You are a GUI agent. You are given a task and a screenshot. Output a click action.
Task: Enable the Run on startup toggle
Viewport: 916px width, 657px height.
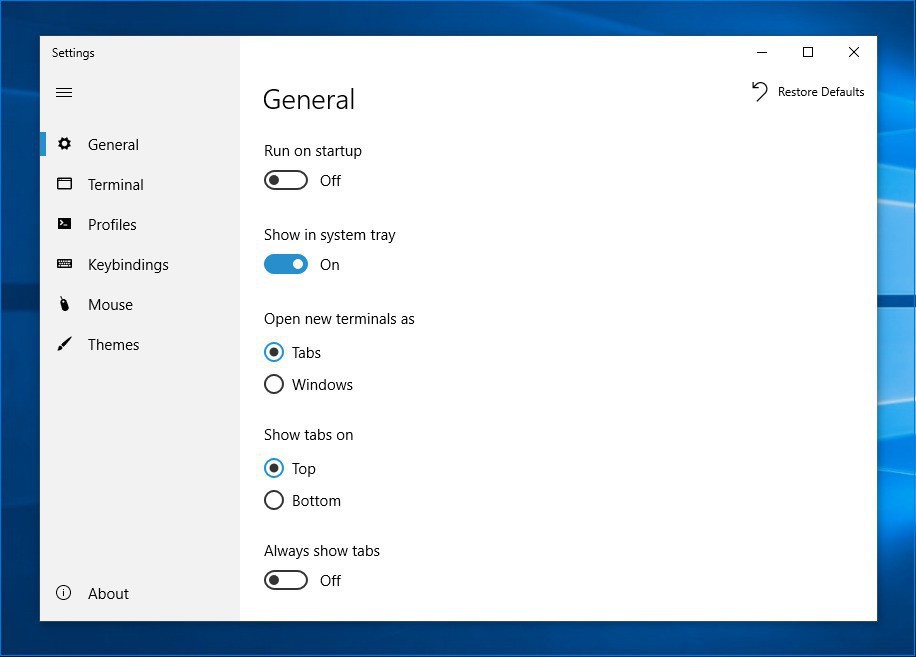point(286,180)
